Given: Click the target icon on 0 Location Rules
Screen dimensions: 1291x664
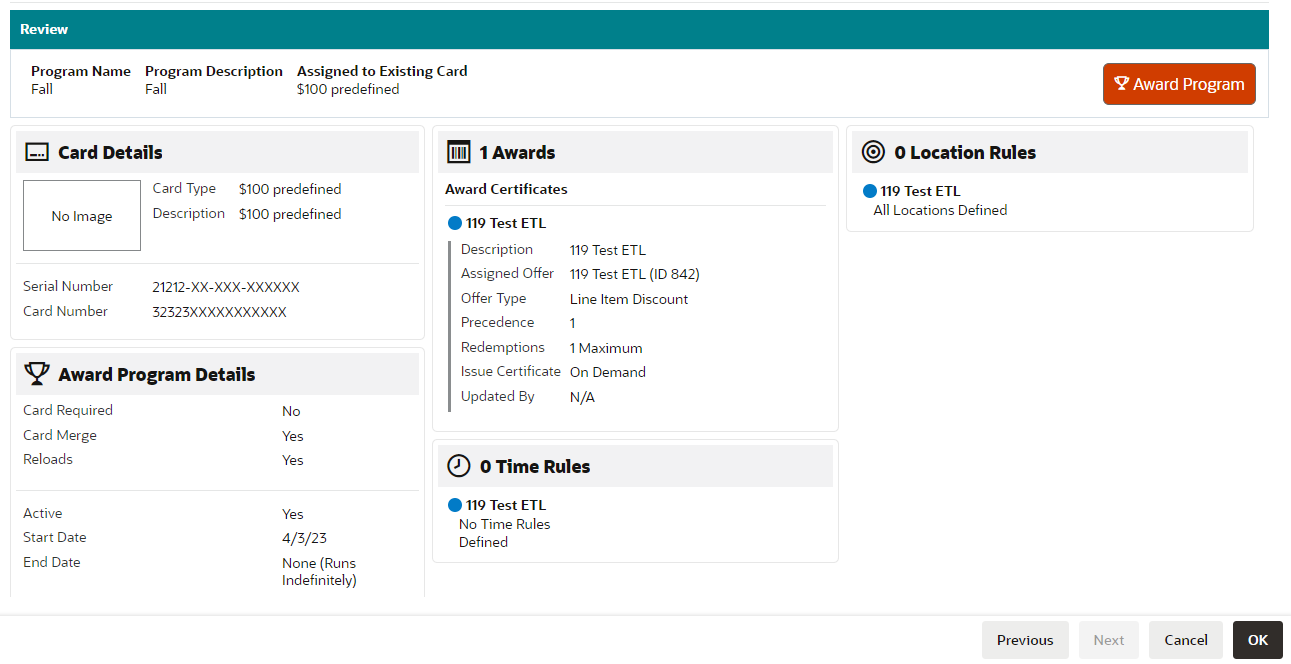Looking at the screenshot, I should (872, 151).
